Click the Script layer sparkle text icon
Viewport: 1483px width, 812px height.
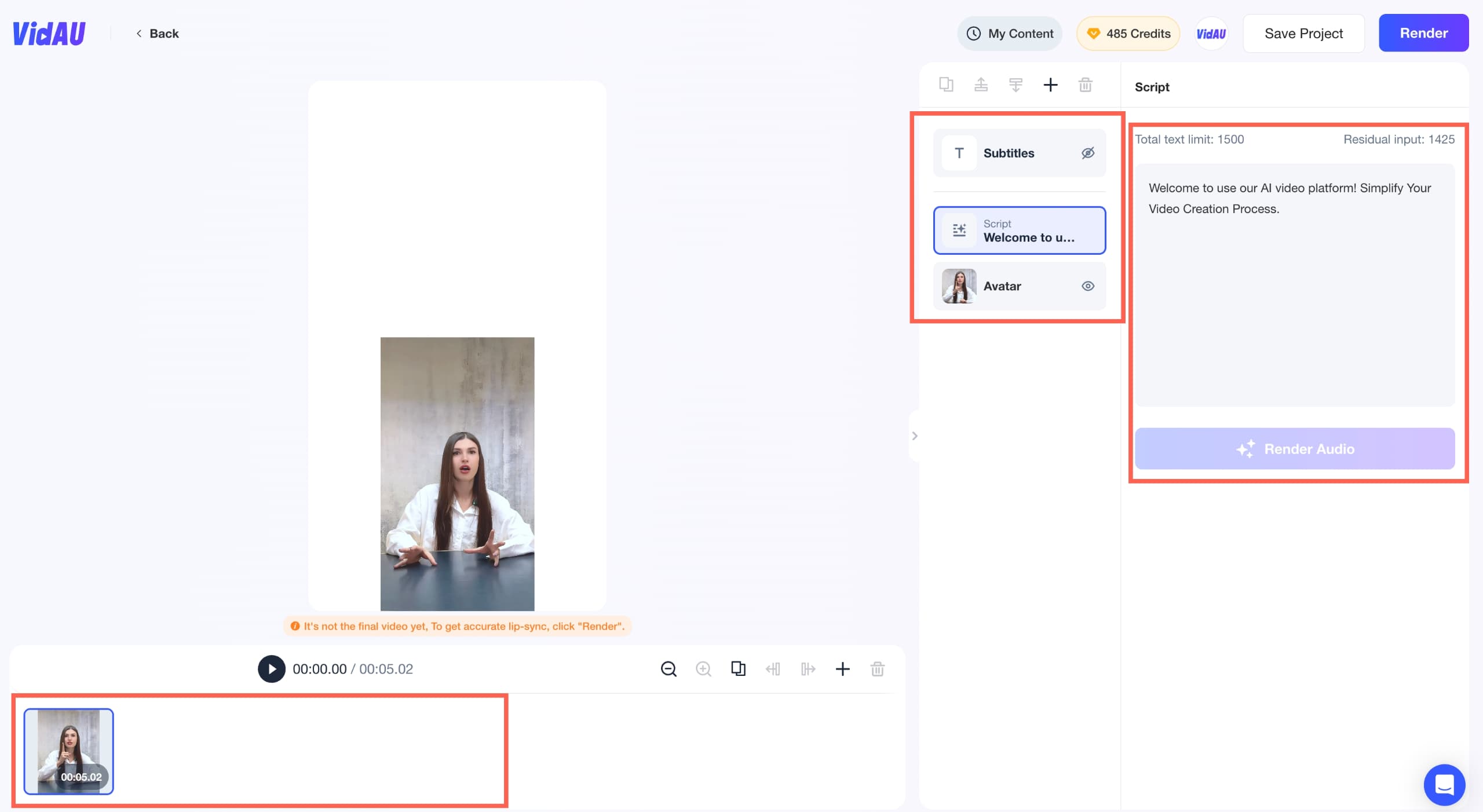click(x=959, y=231)
